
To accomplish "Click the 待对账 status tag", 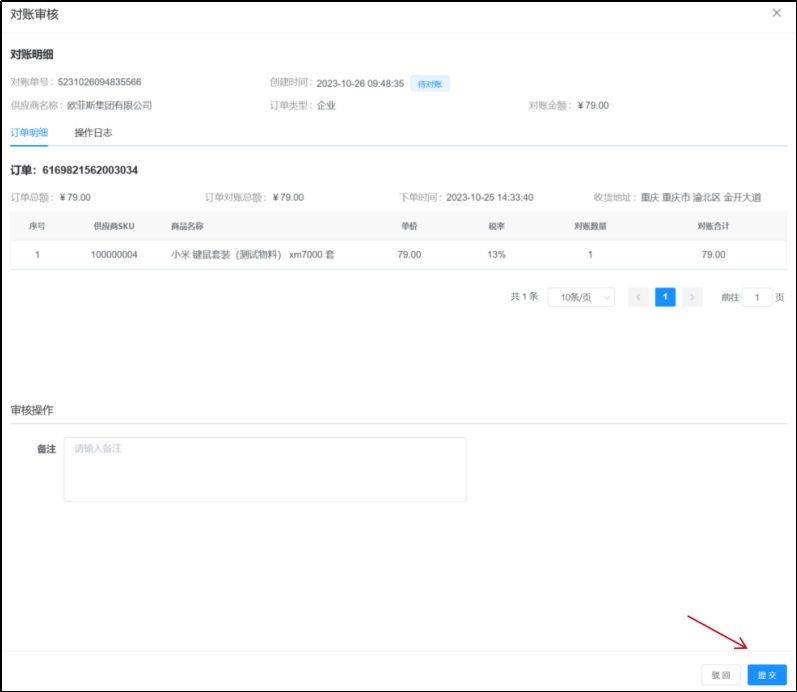I will coord(430,84).
